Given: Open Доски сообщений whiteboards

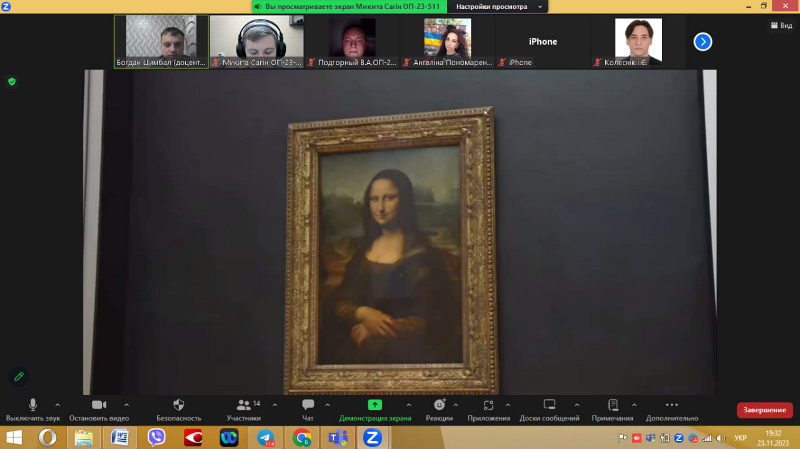Looking at the screenshot, I should (549, 410).
